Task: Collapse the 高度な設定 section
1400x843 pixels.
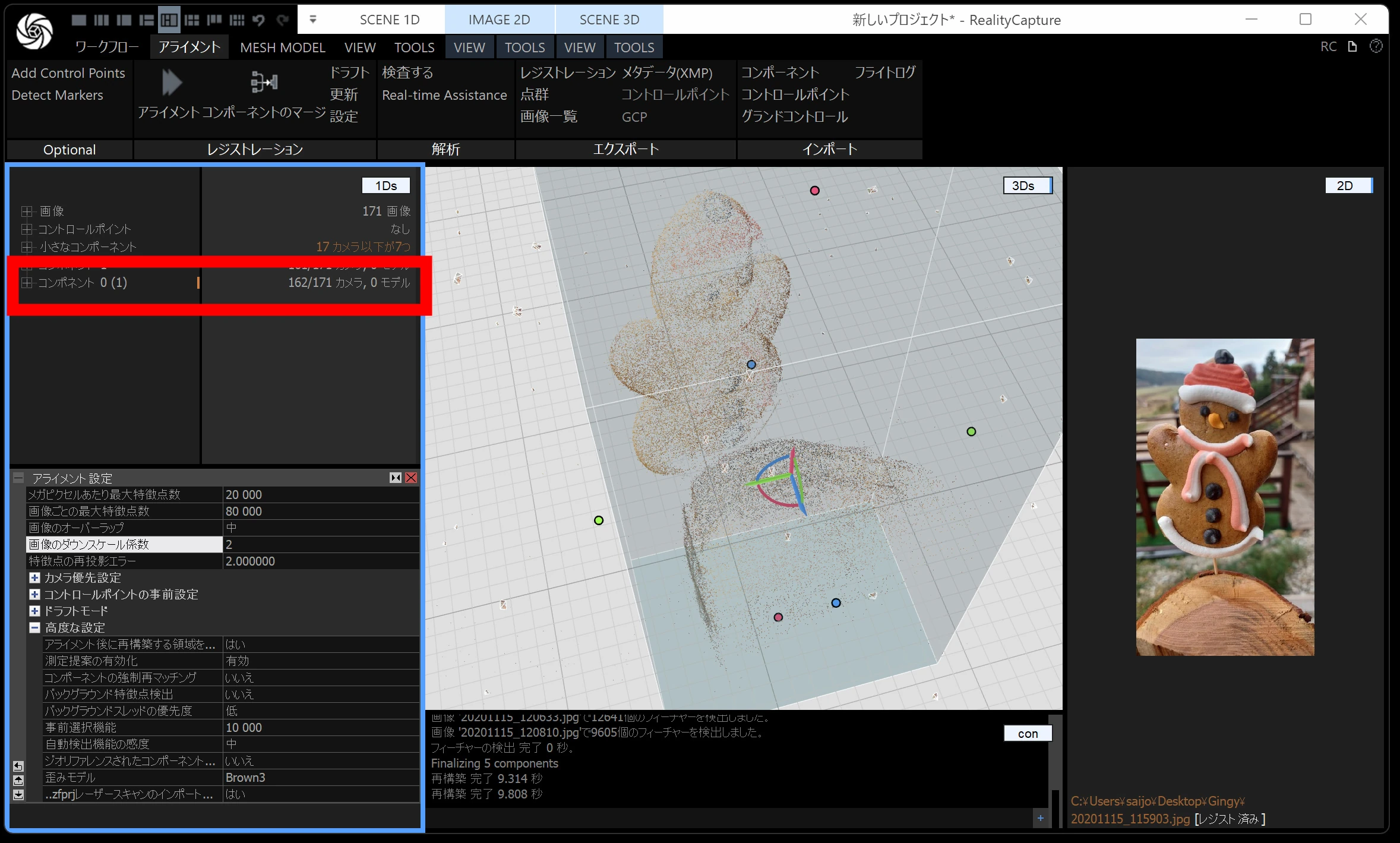Action: 35,628
